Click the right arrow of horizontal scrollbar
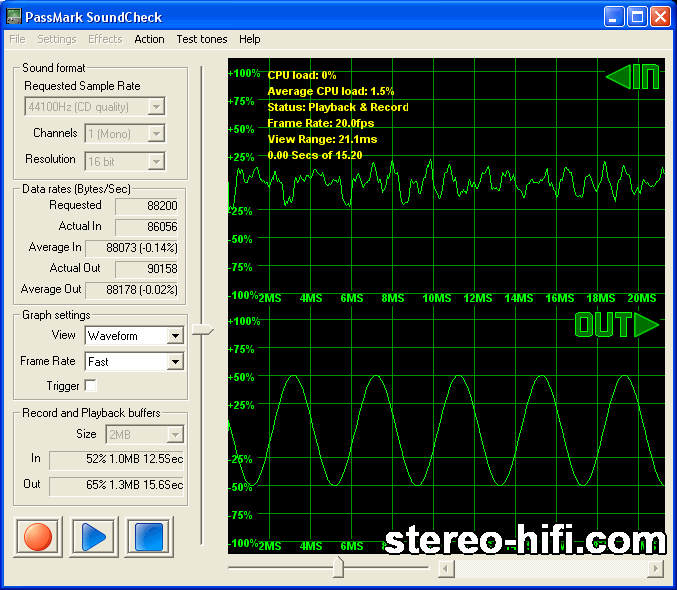The width and height of the screenshot is (677, 590). point(655,569)
